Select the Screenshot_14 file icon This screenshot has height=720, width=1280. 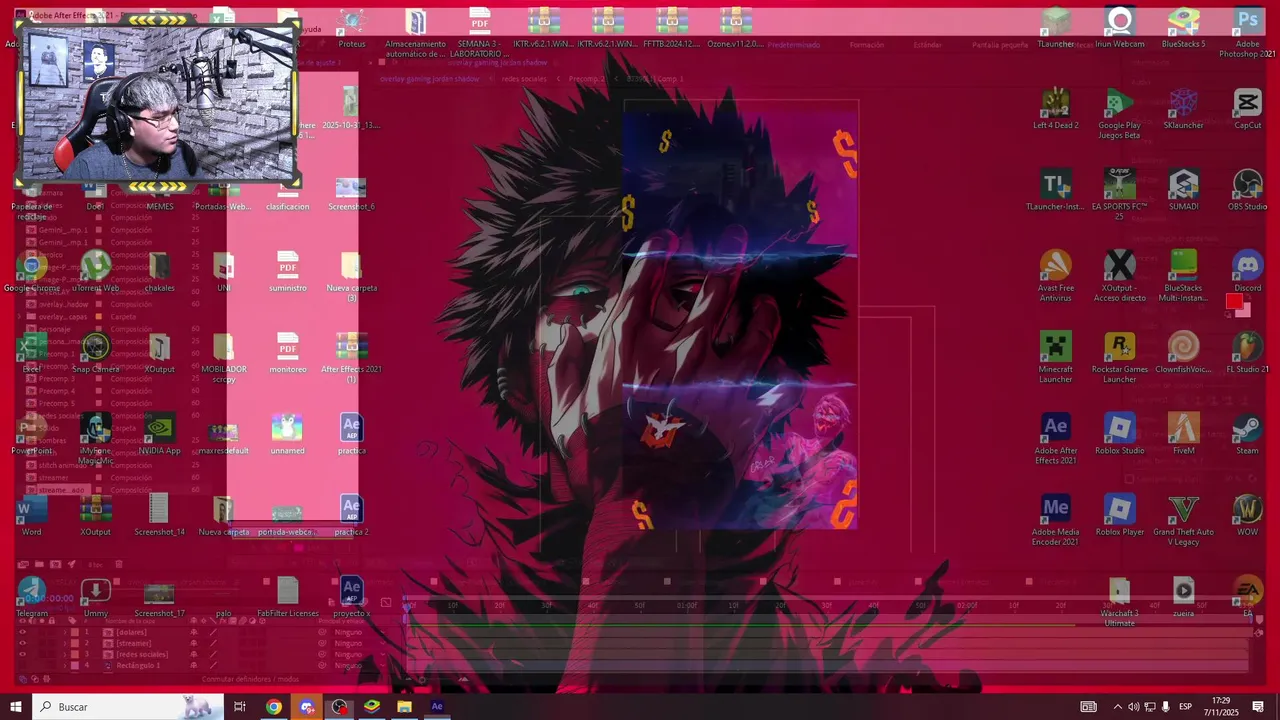pyautogui.click(x=159, y=515)
